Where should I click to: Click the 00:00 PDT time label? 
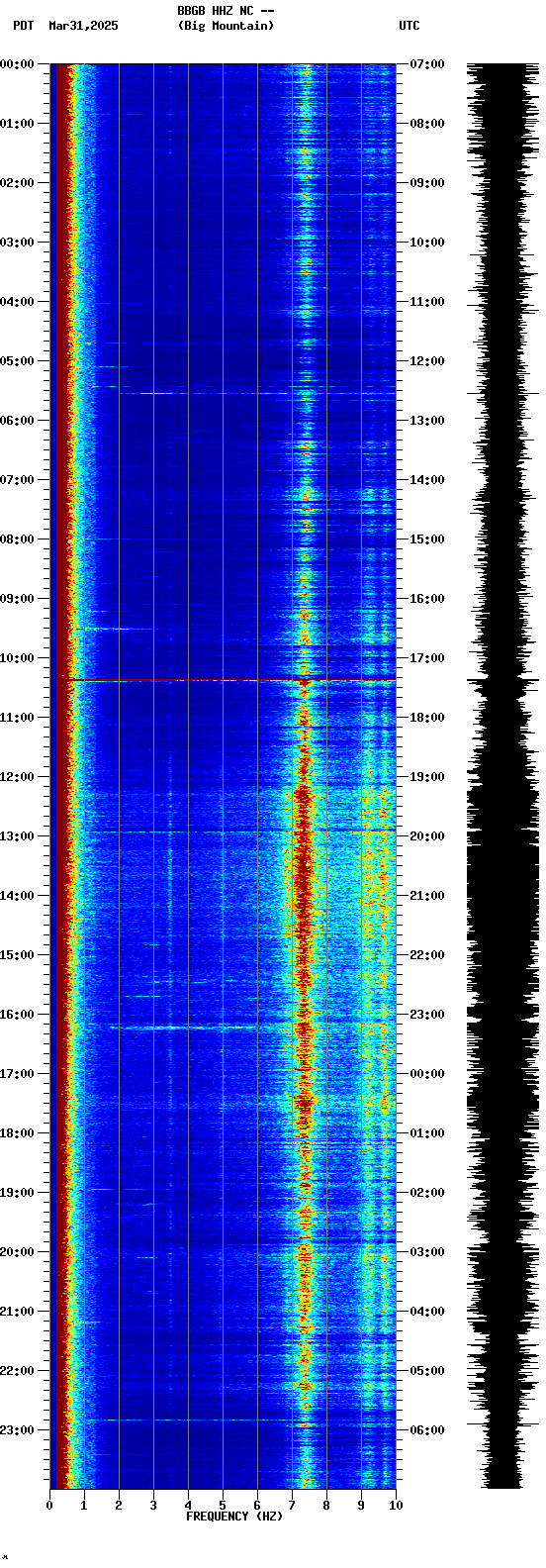(17, 64)
